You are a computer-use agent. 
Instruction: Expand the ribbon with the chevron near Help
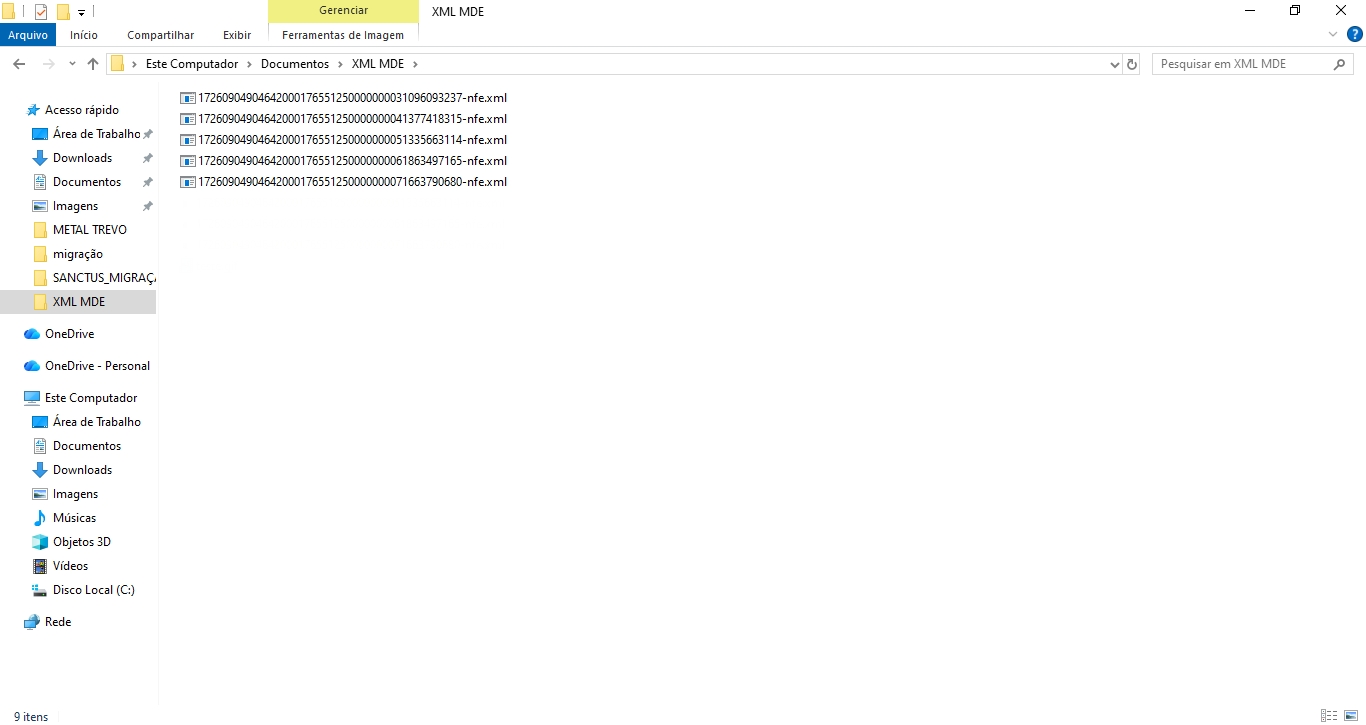click(1333, 34)
